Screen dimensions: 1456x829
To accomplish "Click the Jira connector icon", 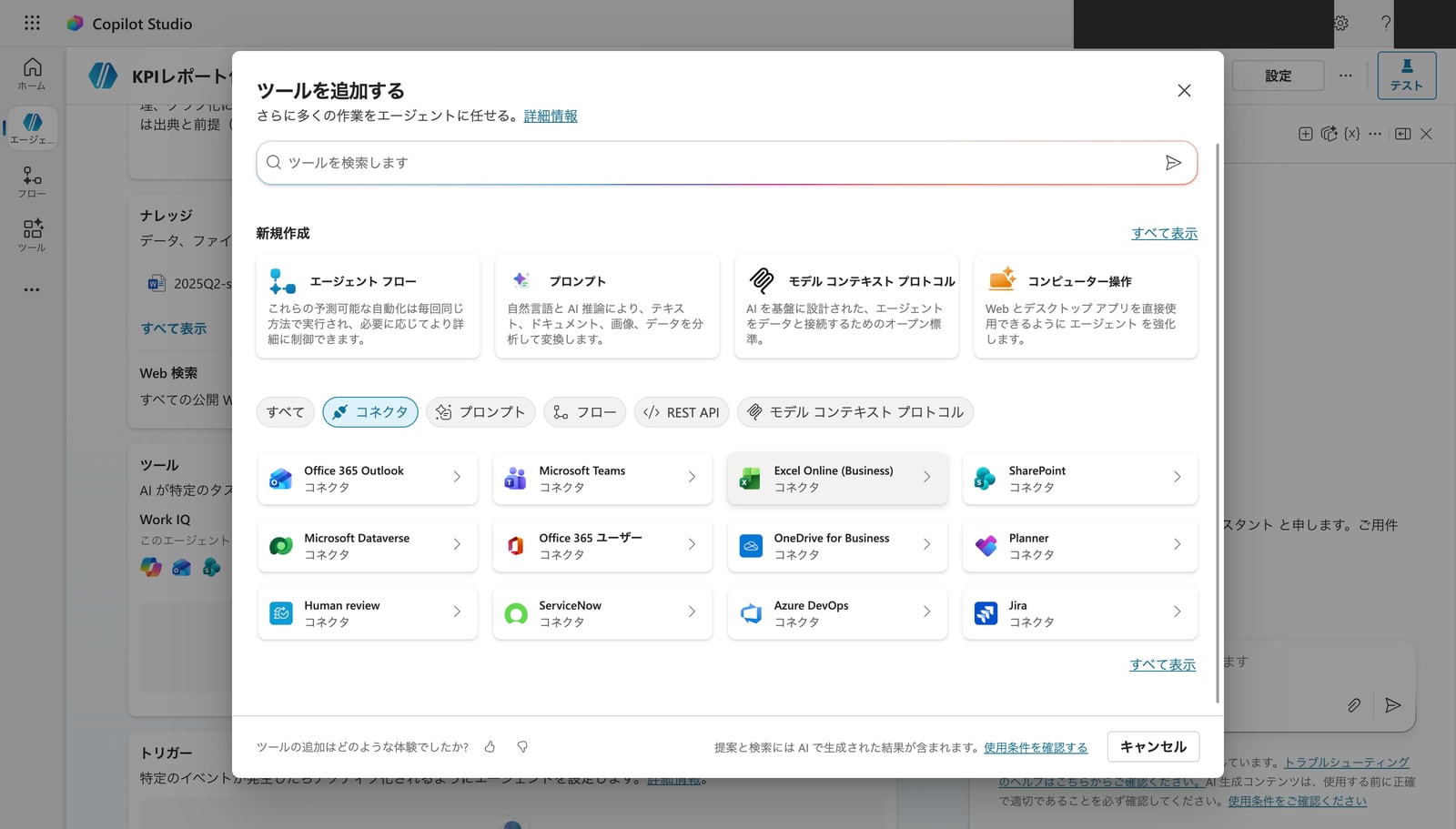I will click(985, 613).
